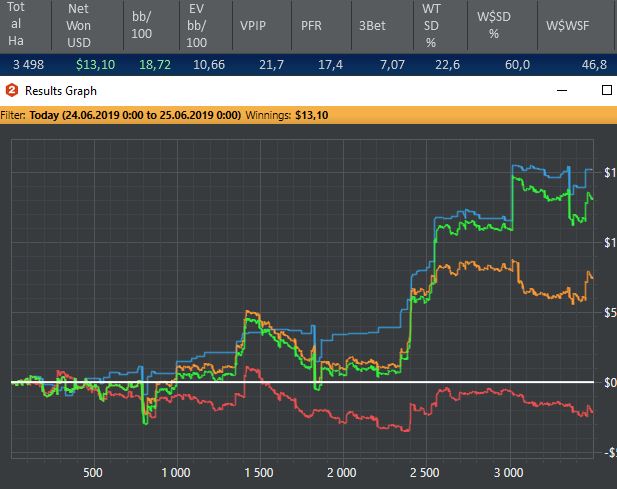
Task: Select the 7,07 3Bet cell
Action: tap(392, 65)
